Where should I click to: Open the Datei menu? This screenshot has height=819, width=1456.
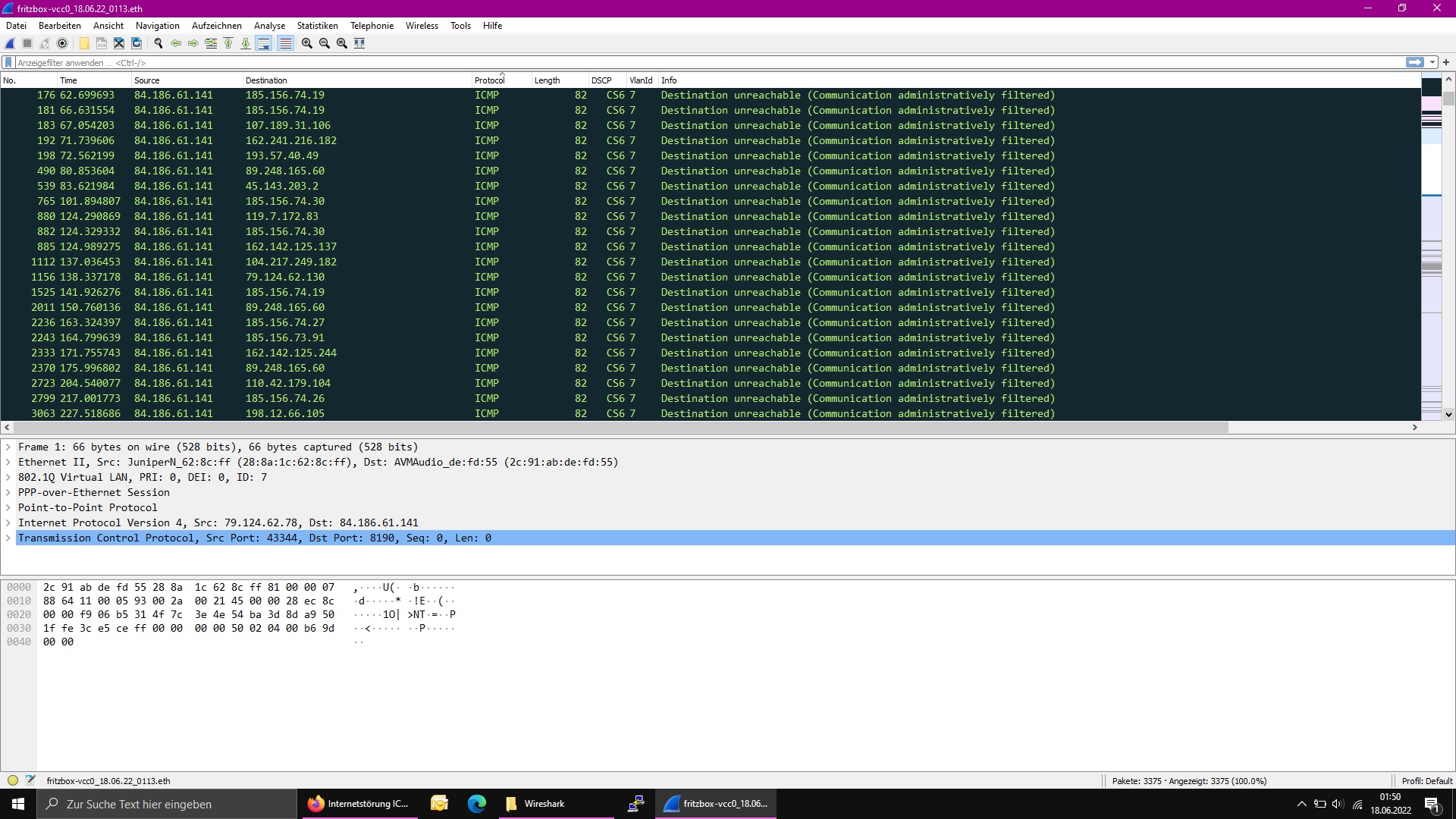coord(16,26)
